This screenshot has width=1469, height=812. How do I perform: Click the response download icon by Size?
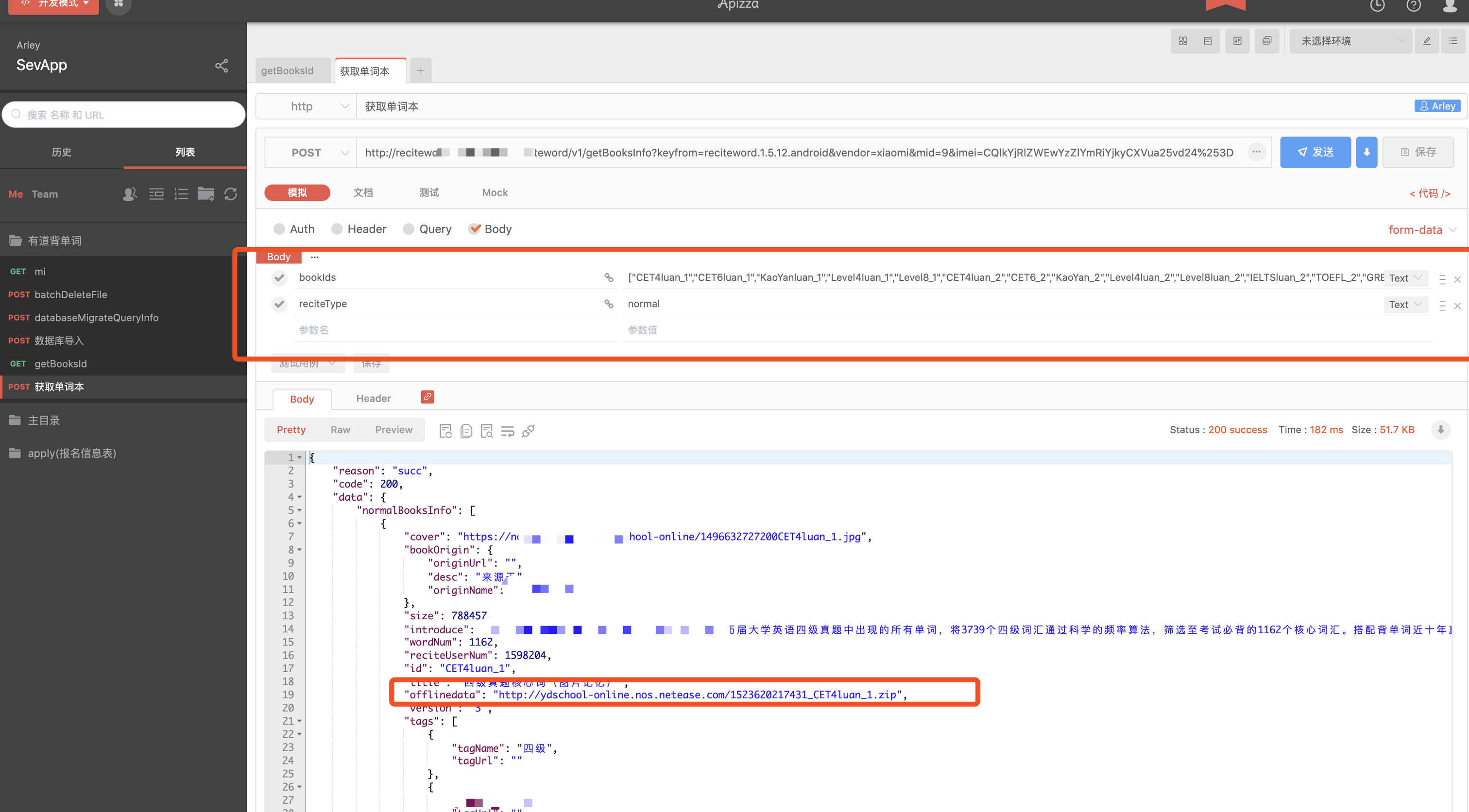tap(1440, 429)
